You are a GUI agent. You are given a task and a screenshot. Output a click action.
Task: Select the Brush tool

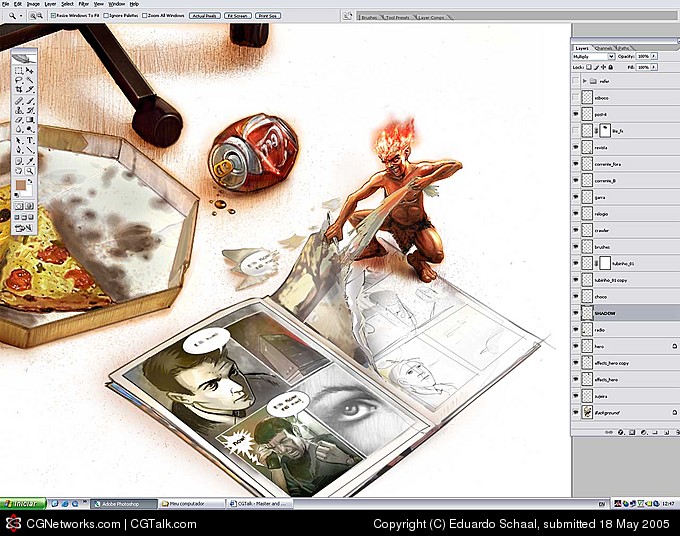(30, 101)
